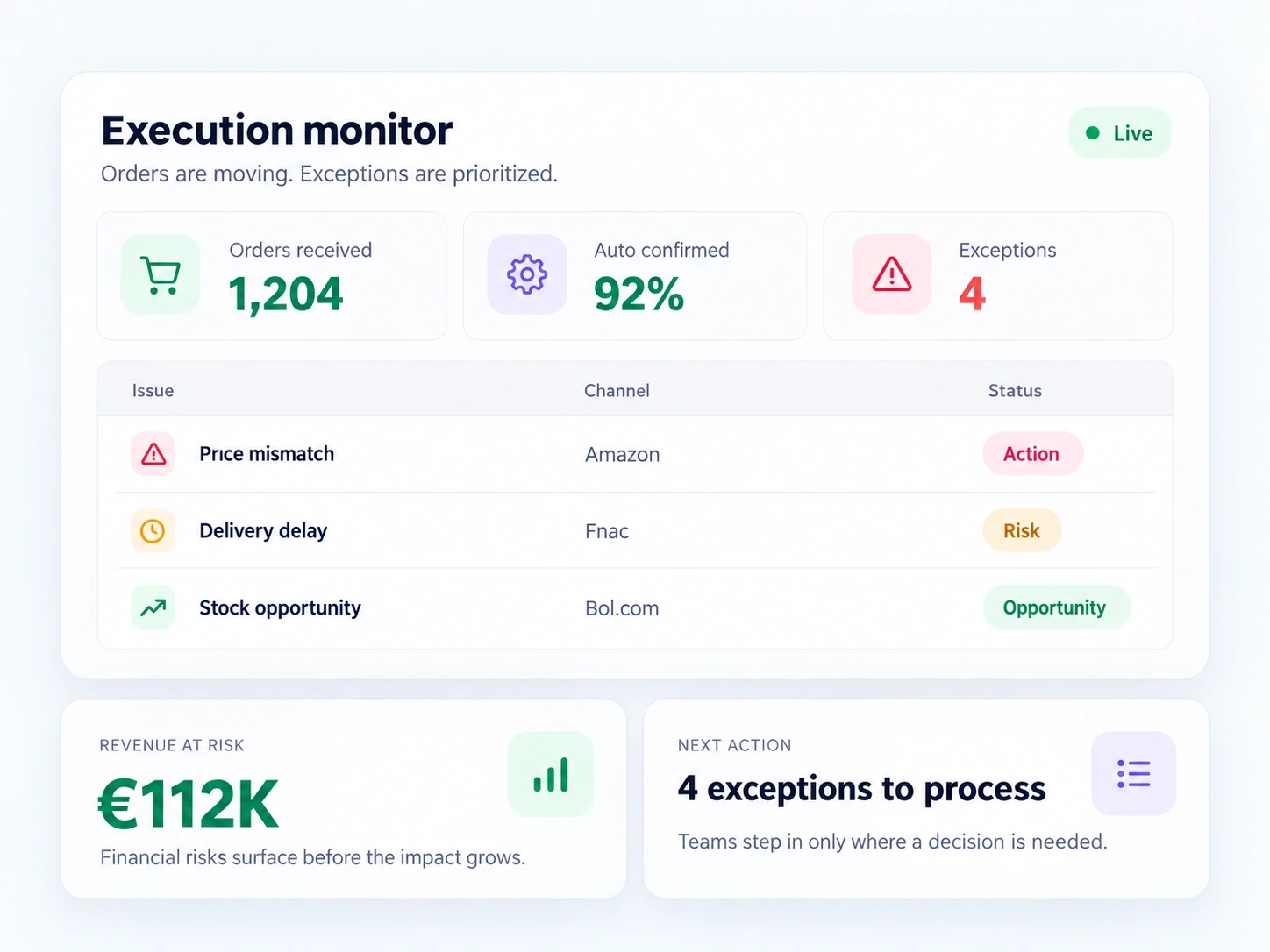Click the list icon in Next action card
Viewport: 1270px width, 952px height.
coord(1133,774)
